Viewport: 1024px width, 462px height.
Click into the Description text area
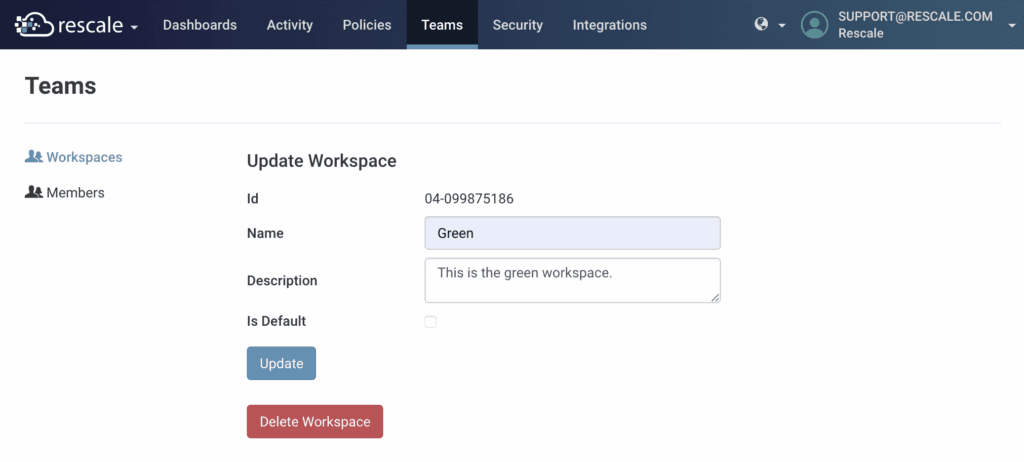coord(572,280)
